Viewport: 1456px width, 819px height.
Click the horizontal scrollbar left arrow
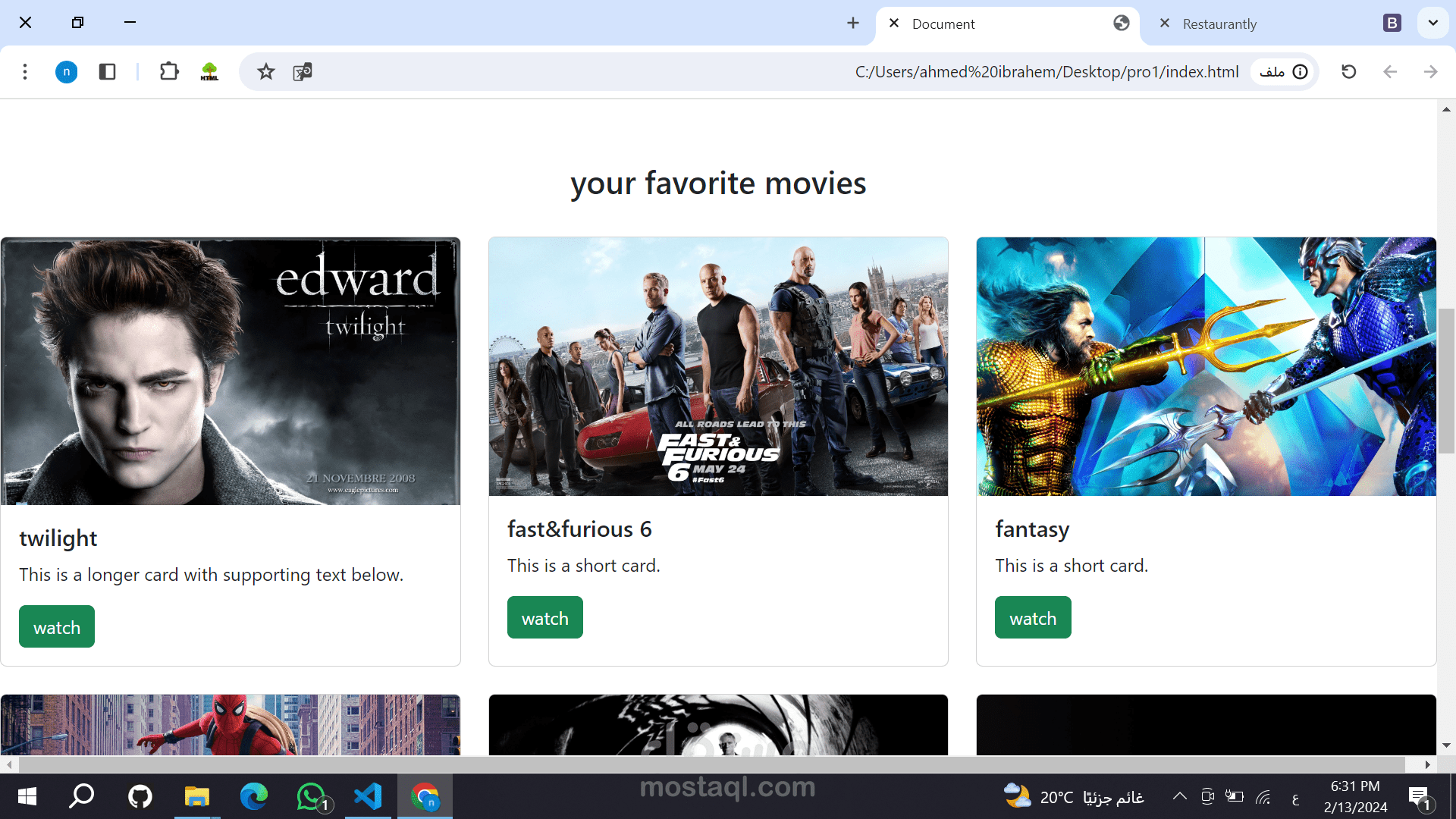coord(9,764)
